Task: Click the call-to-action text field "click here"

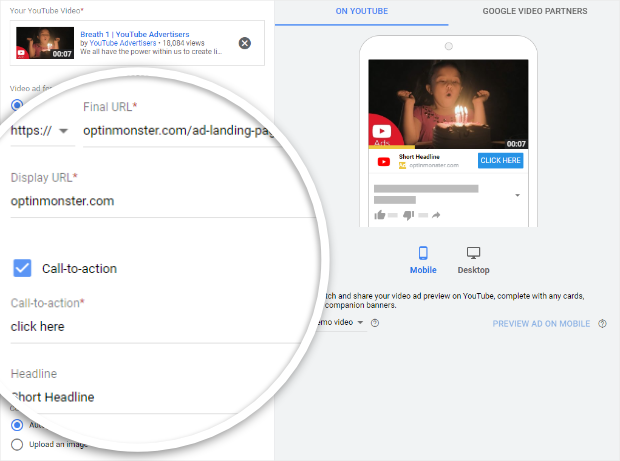Action: pyautogui.click(x=154, y=327)
